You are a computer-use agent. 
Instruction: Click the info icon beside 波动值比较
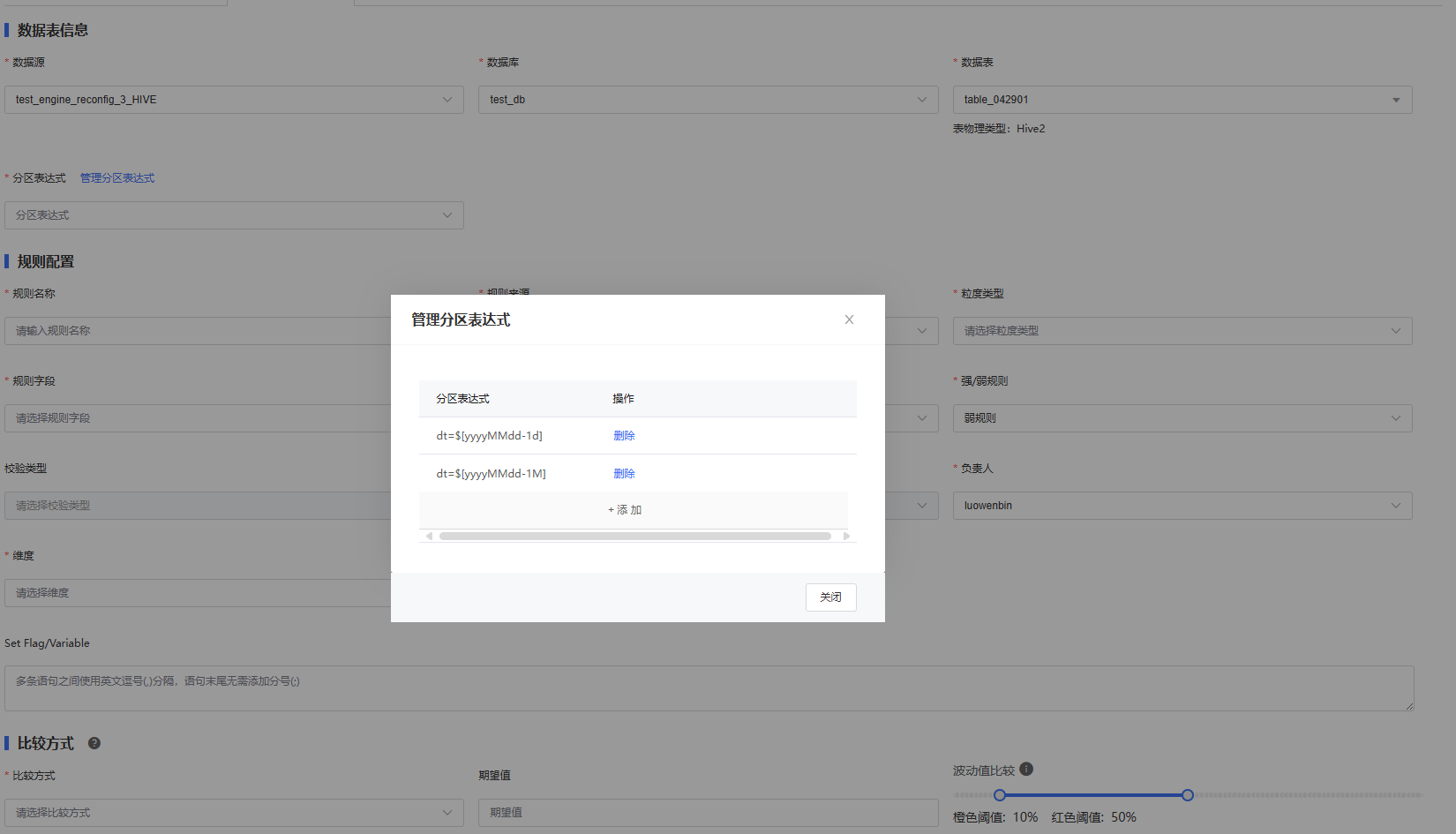[x=1026, y=770]
